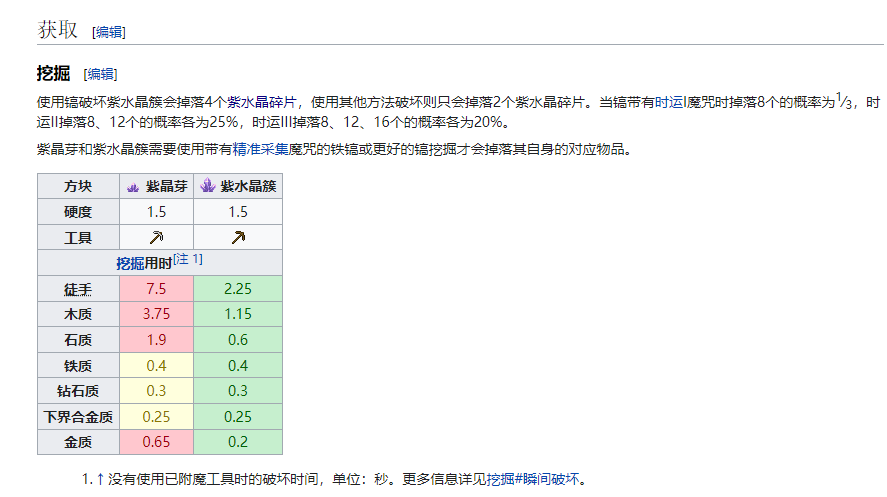Open the 精准采集 enchantment link
887x497 pixels.
pos(261,149)
